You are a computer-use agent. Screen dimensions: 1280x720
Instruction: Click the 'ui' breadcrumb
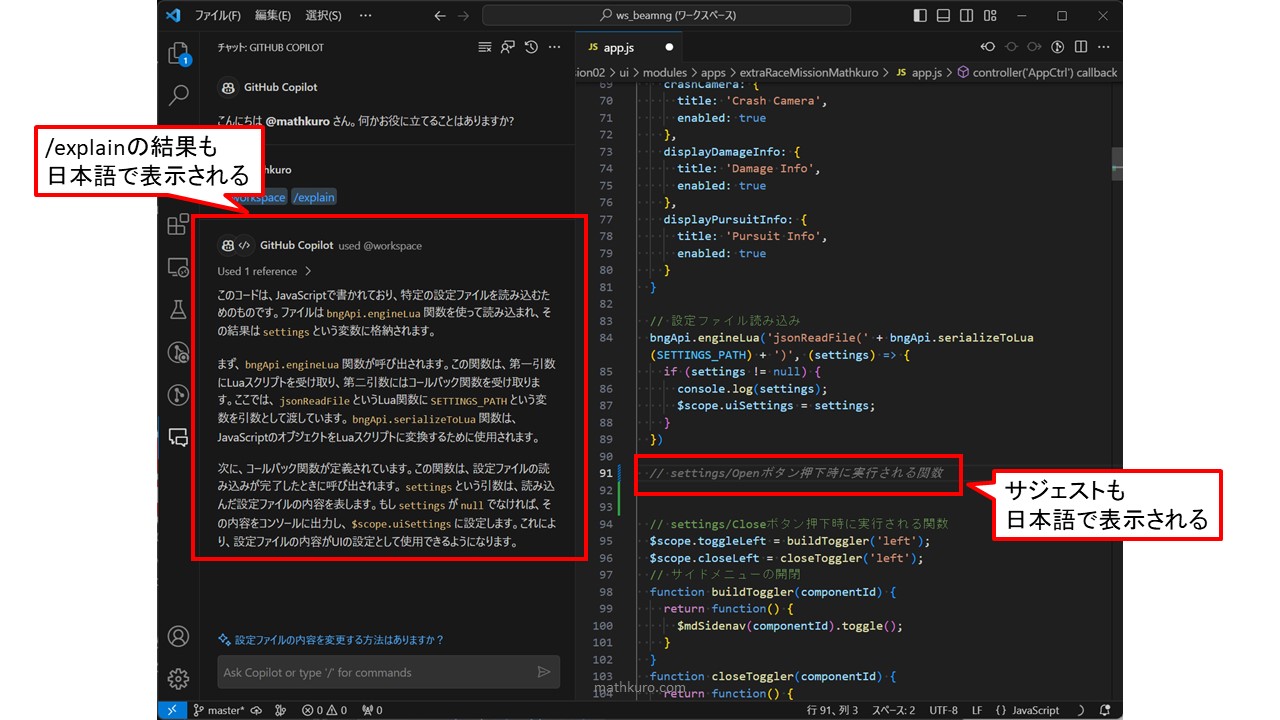pos(624,72)
